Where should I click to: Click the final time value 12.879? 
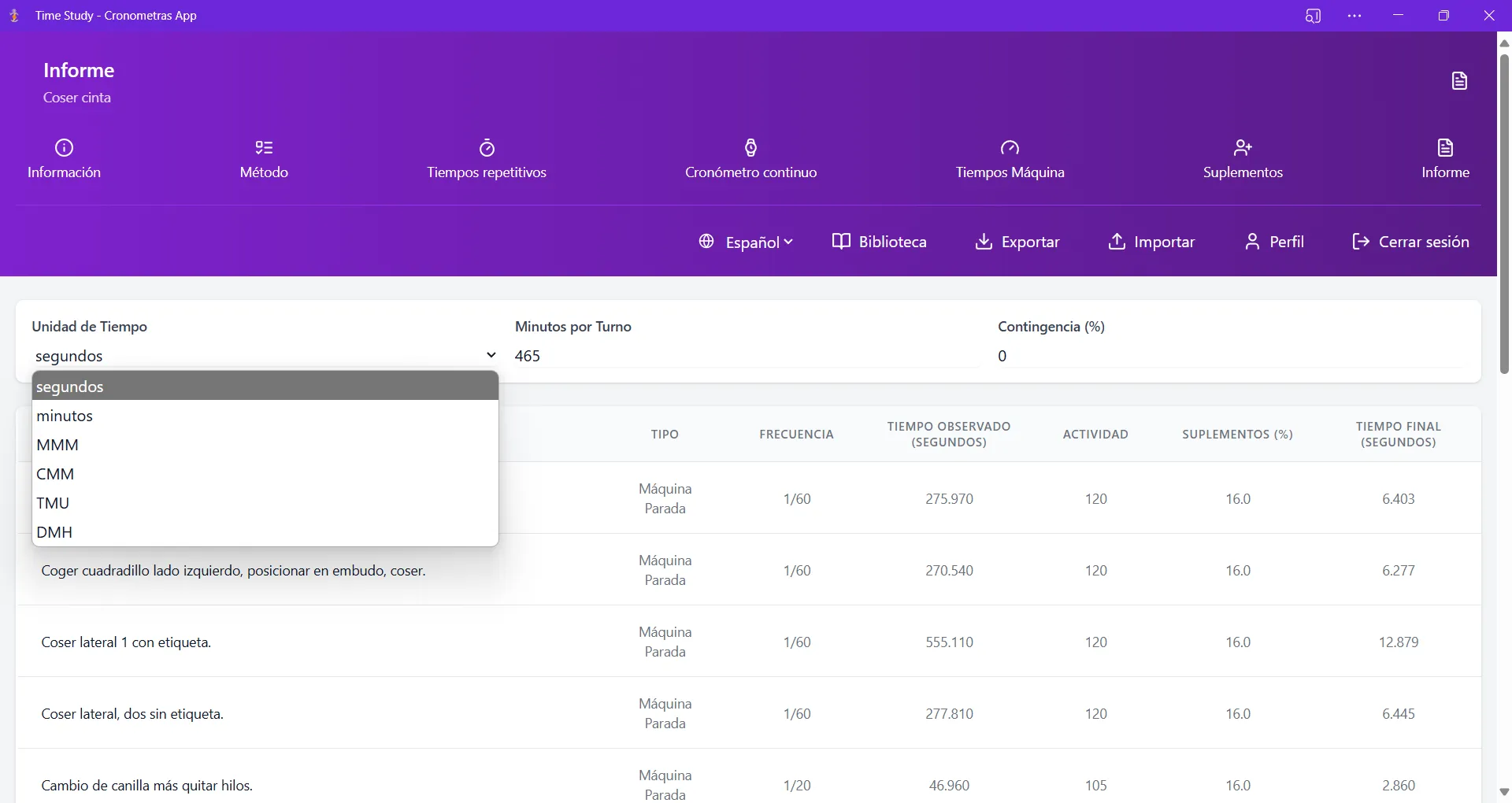coord(1399,642)
